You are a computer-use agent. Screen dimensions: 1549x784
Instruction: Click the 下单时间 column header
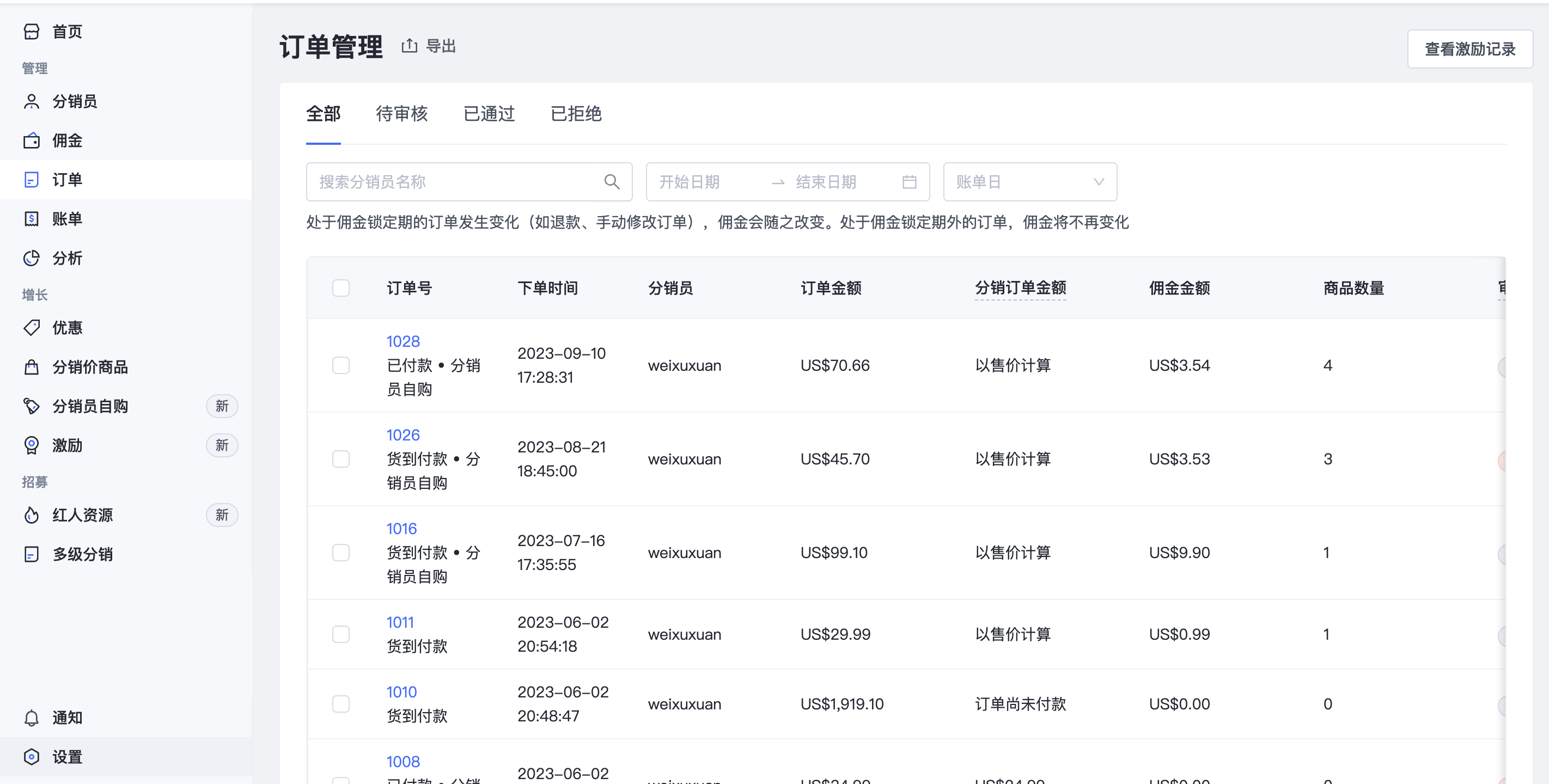click(548, 288)
